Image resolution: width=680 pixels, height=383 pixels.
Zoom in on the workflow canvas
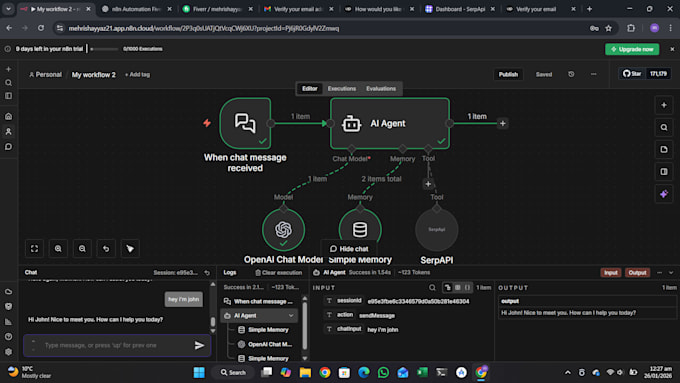click(x=58, y=249)
